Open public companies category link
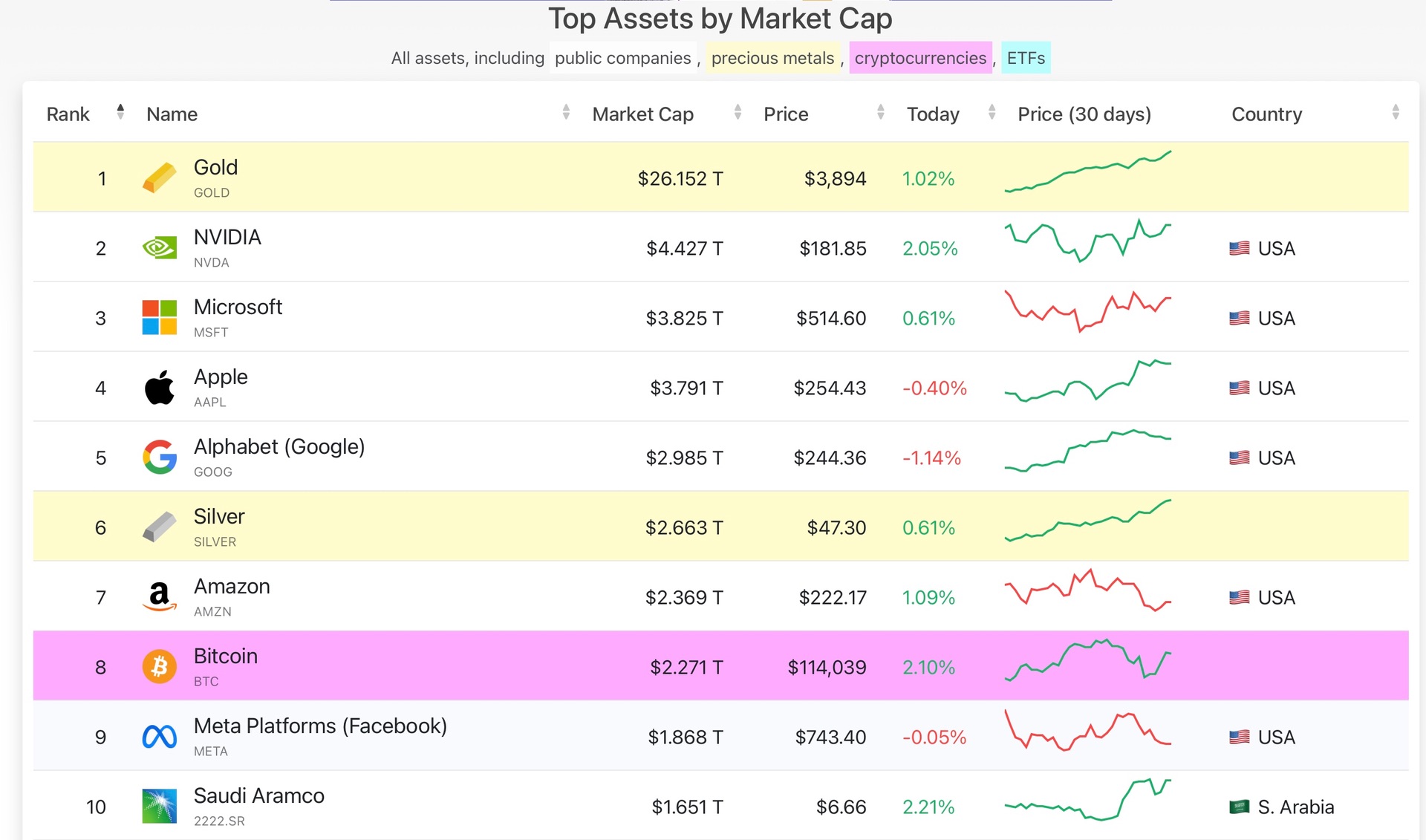Image resolution: width=1426 pixels, height=840 pixels. [622, 58]
